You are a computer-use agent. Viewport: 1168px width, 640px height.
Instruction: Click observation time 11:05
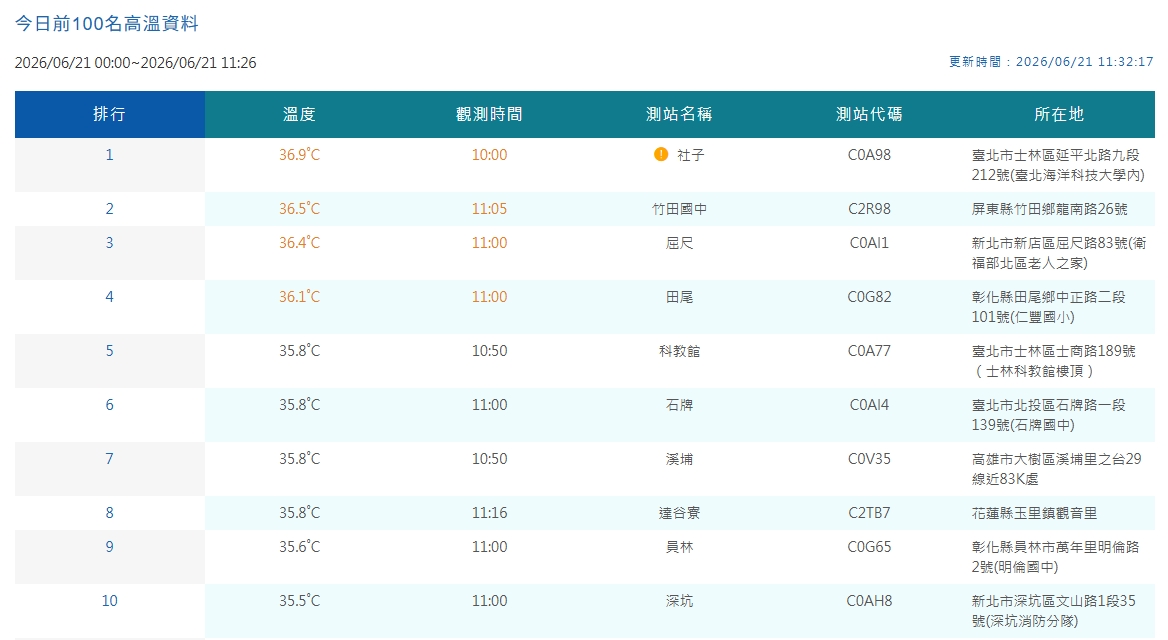[489, 209]
